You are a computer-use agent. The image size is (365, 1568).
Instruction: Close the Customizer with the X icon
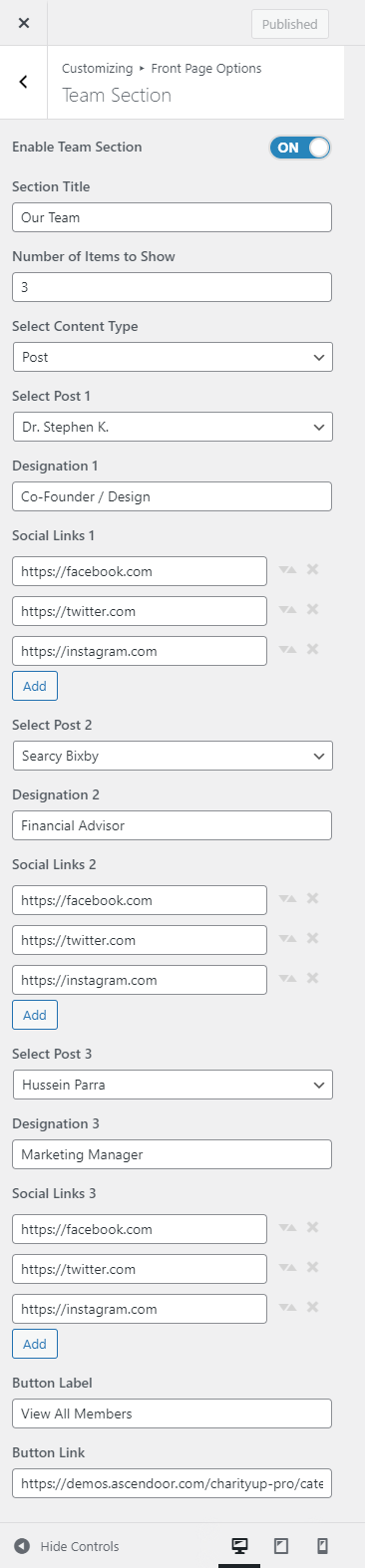[23, 23]
